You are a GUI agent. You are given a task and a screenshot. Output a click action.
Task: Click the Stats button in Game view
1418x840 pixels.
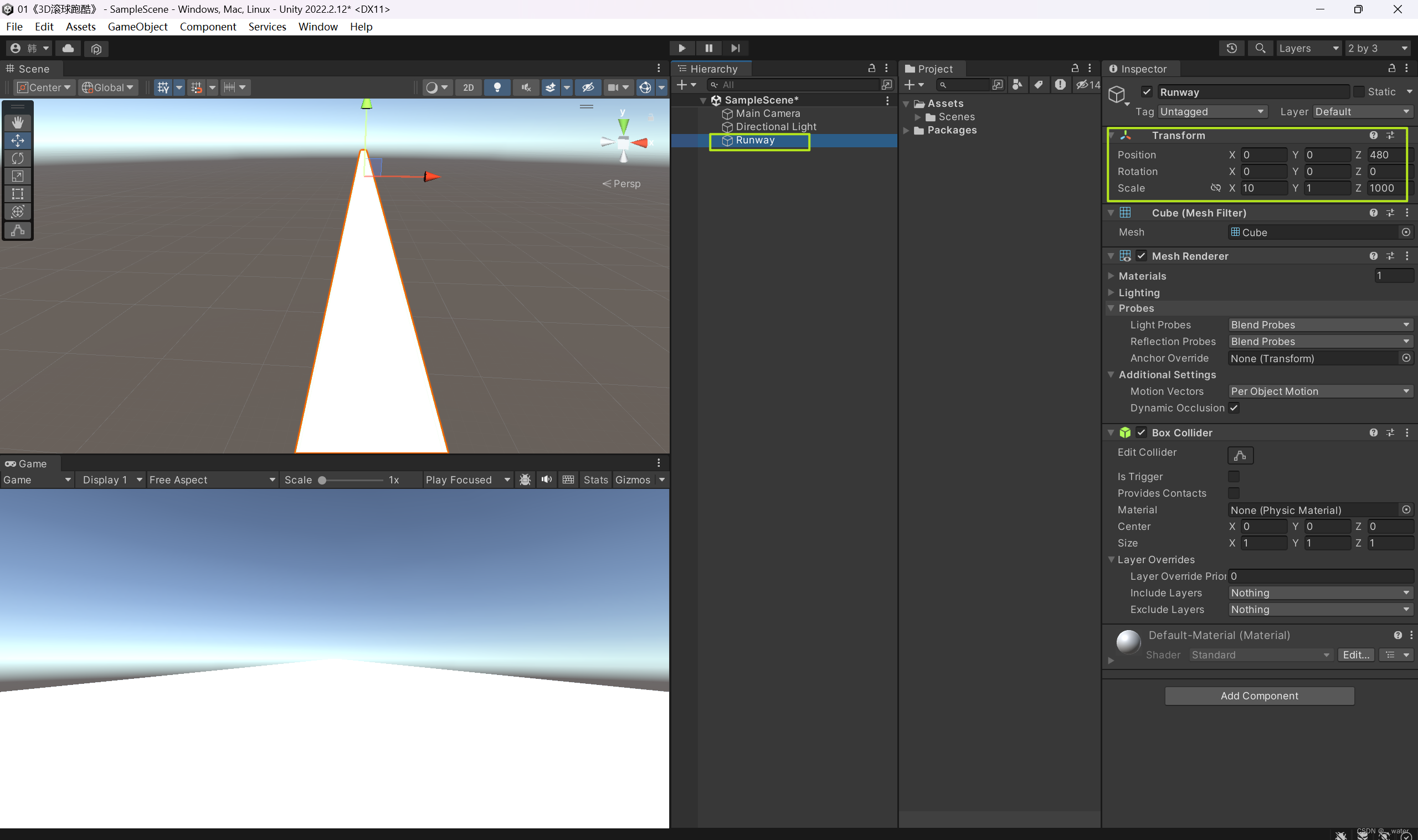tap(595, 480)
